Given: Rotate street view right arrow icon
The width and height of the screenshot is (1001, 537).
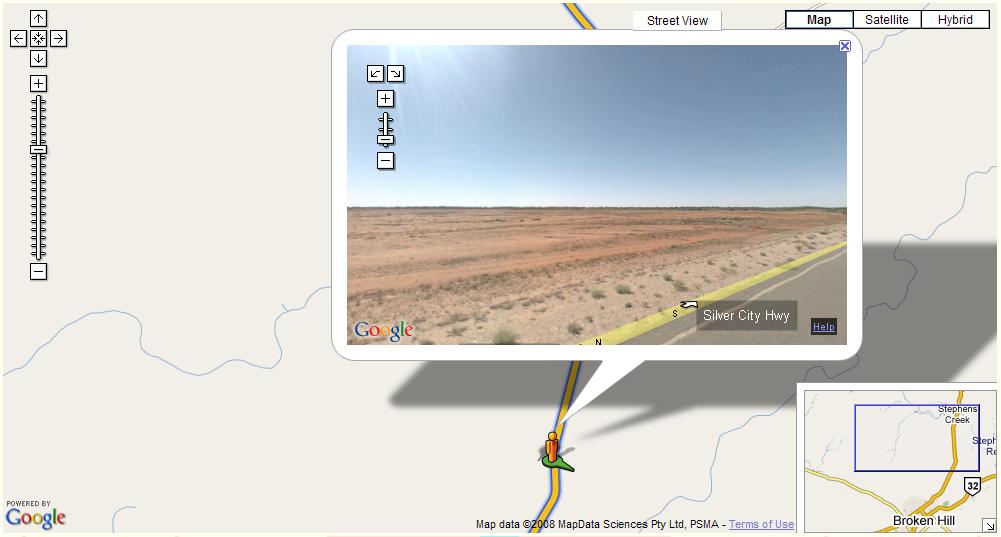Looking at the screenshot, I should point(396,73).
